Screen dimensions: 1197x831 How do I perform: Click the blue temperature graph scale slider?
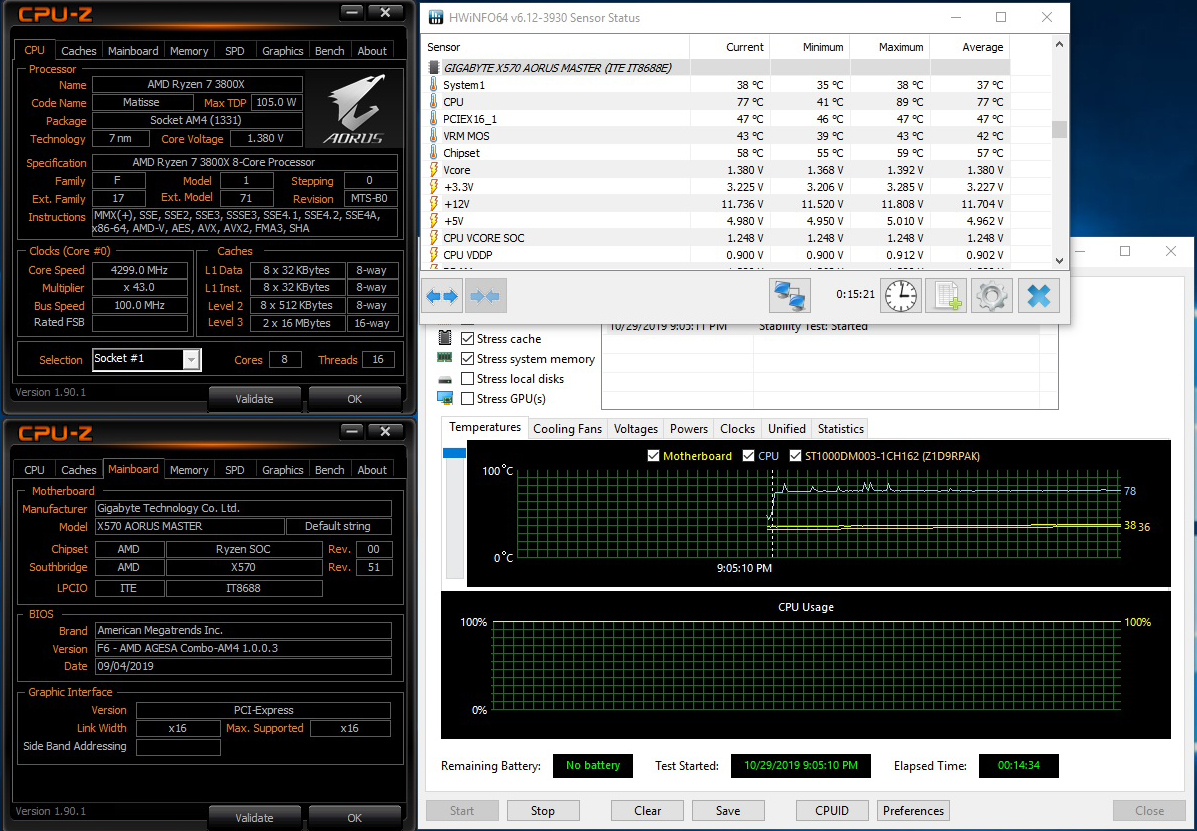point(454,454)
